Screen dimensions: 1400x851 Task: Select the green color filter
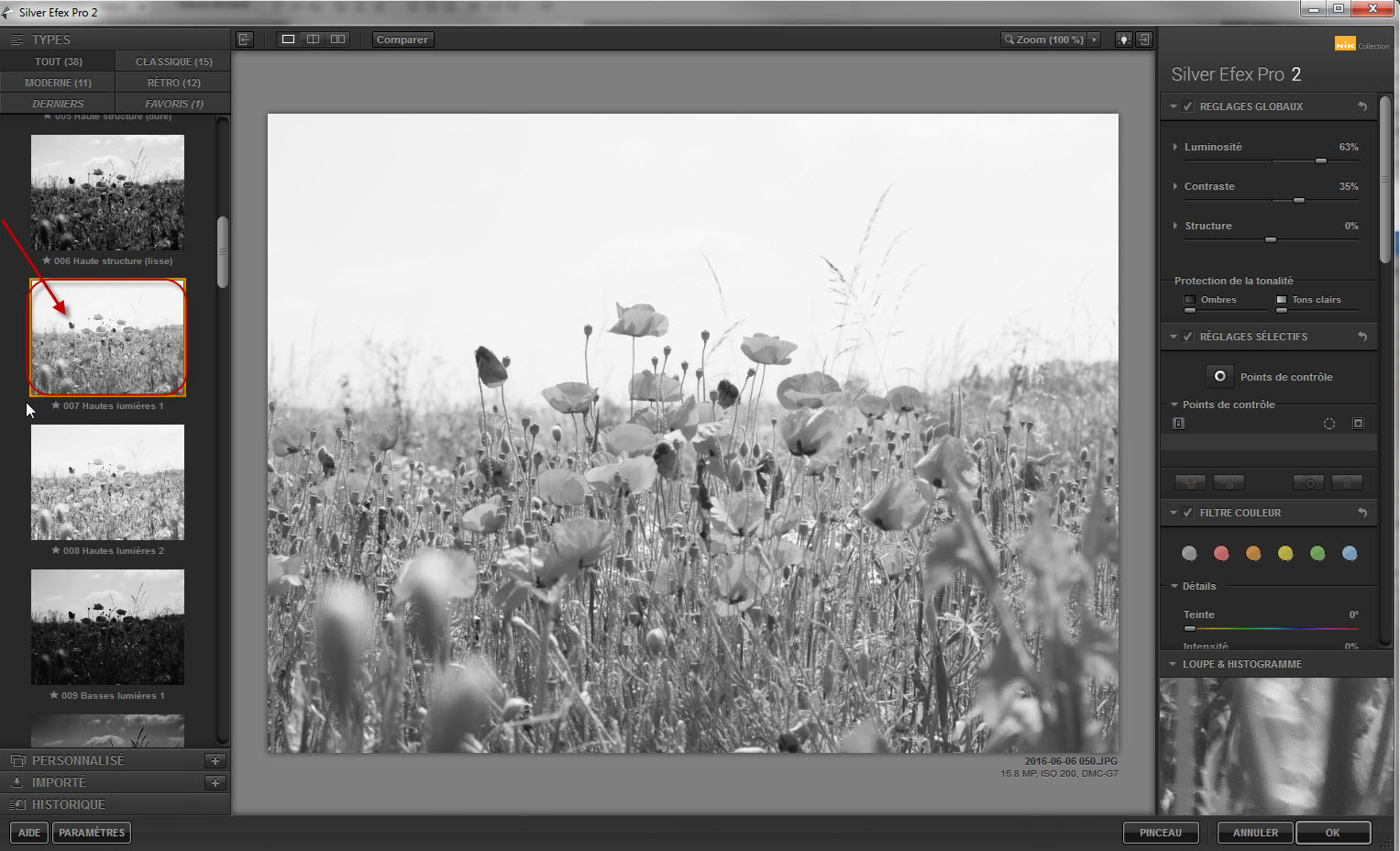(x=1317, y=553)
